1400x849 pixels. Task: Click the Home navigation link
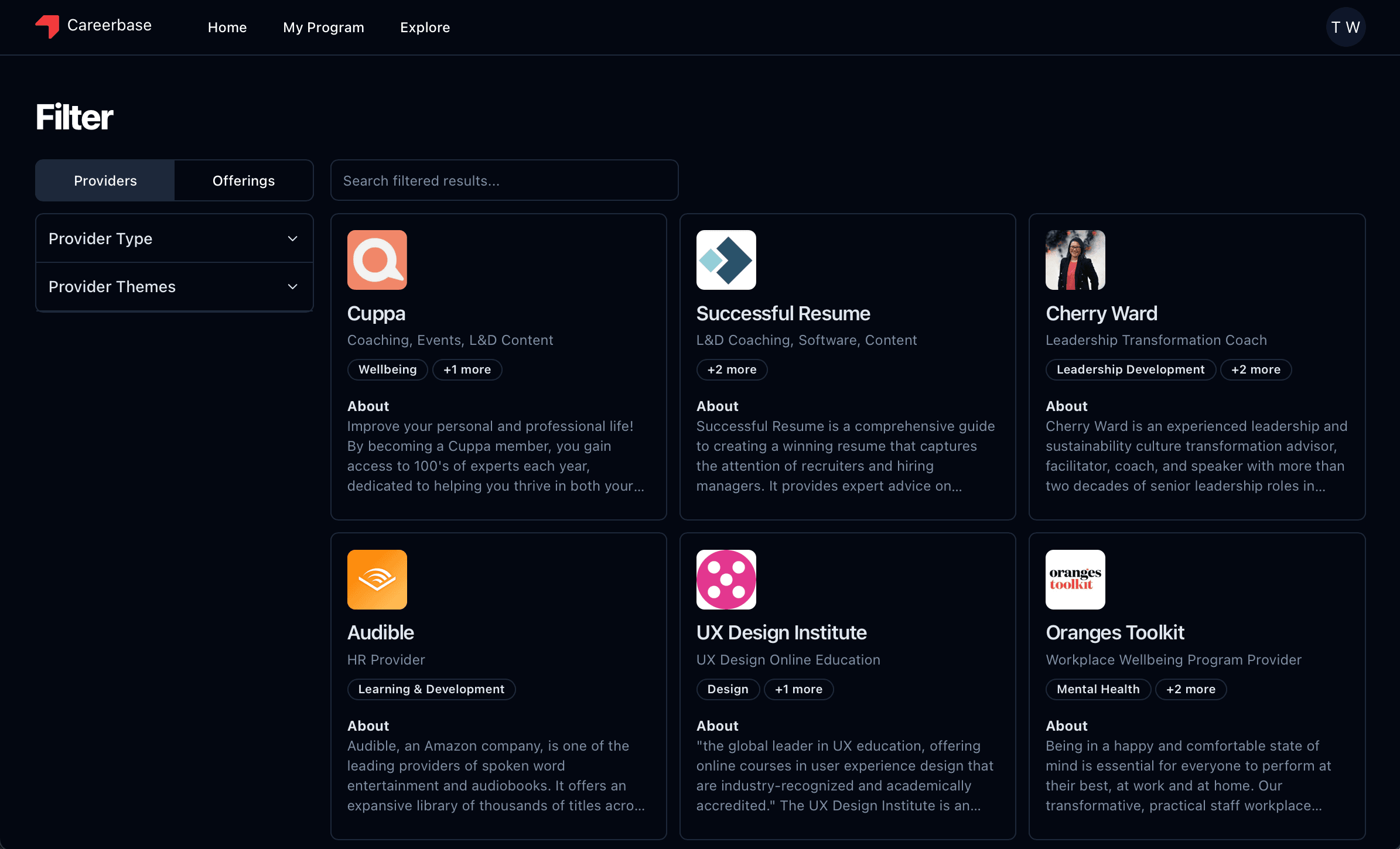pos(227,28)
